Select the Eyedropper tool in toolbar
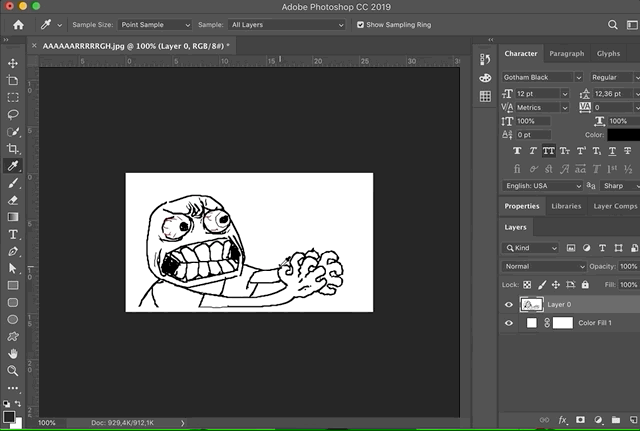Image resolution: width=640 pixels, height=431 pixels. point(13,166)
